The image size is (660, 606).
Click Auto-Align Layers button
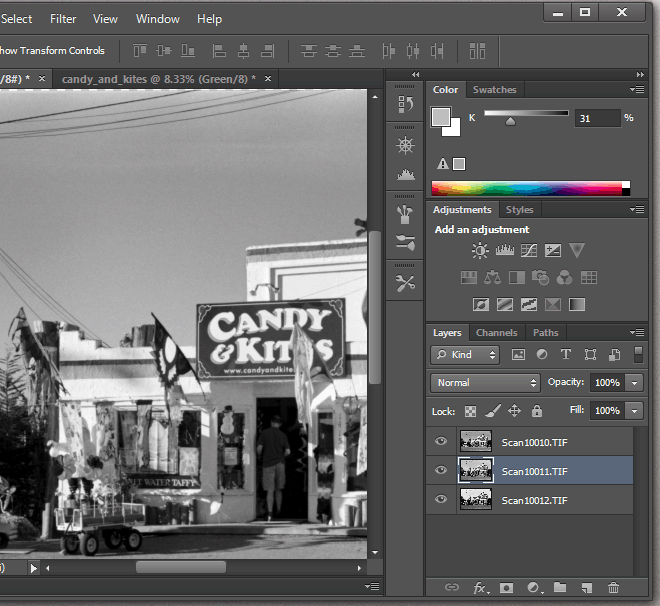(x=477, y=51)
